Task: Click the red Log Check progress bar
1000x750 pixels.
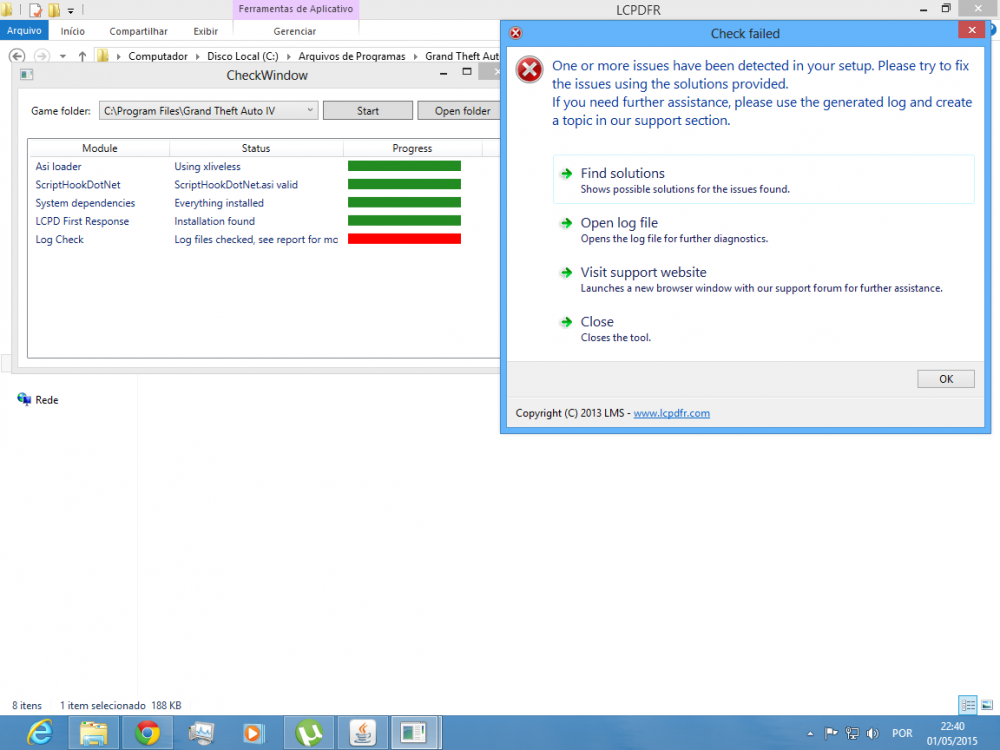Action: click(x=404, y=239)
